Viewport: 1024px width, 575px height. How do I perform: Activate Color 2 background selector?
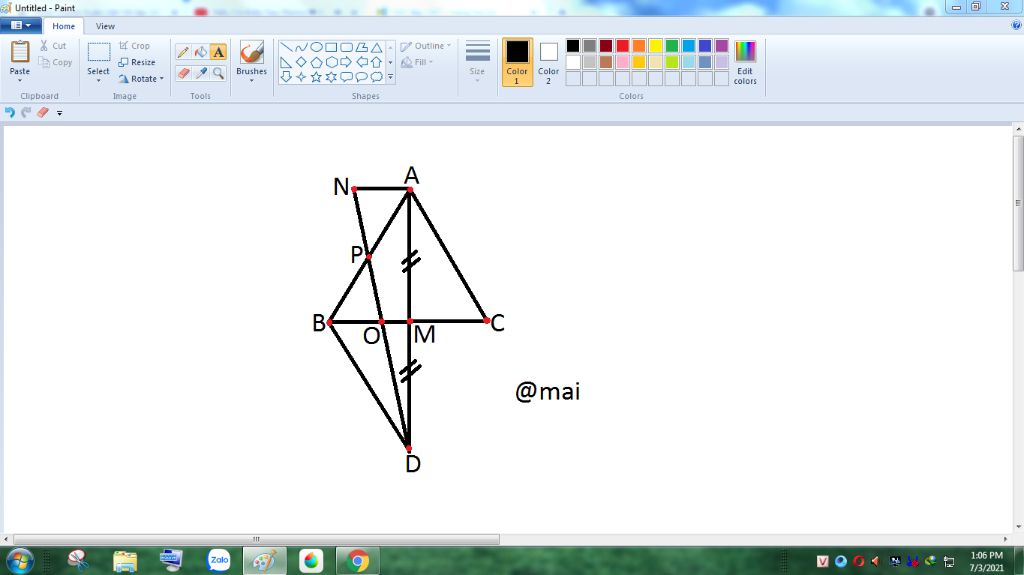[x=549, y=61]
